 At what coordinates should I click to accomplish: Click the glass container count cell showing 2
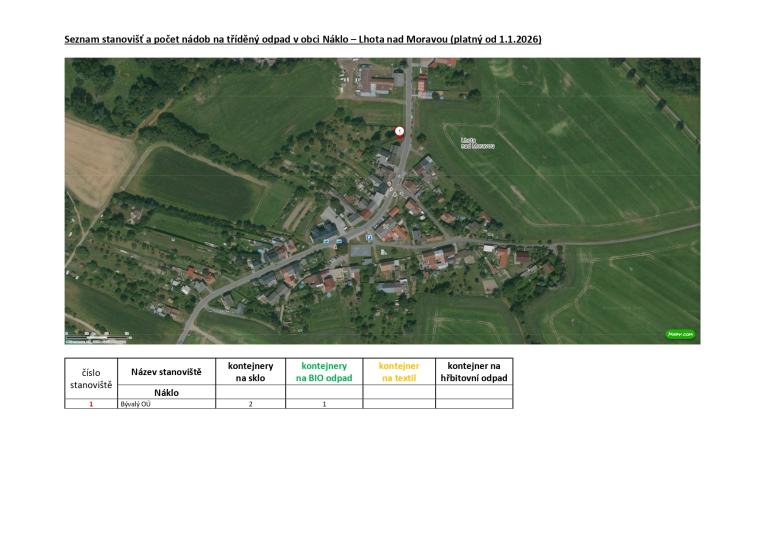[x=250, y=404]
